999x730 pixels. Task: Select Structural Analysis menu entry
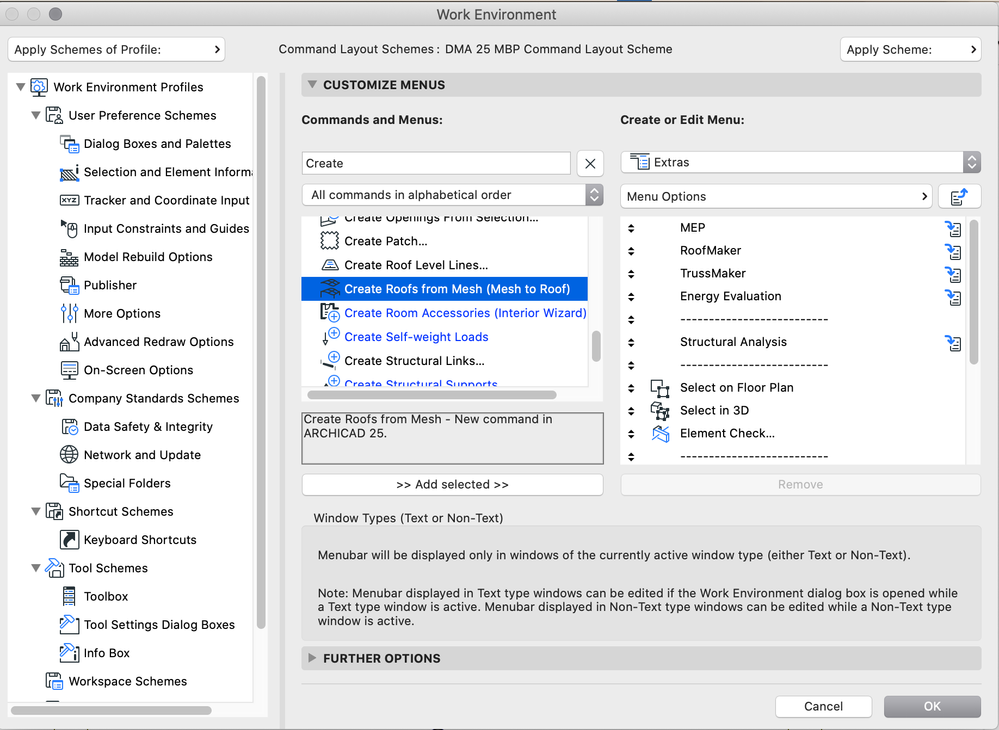(x=793, y=343)
